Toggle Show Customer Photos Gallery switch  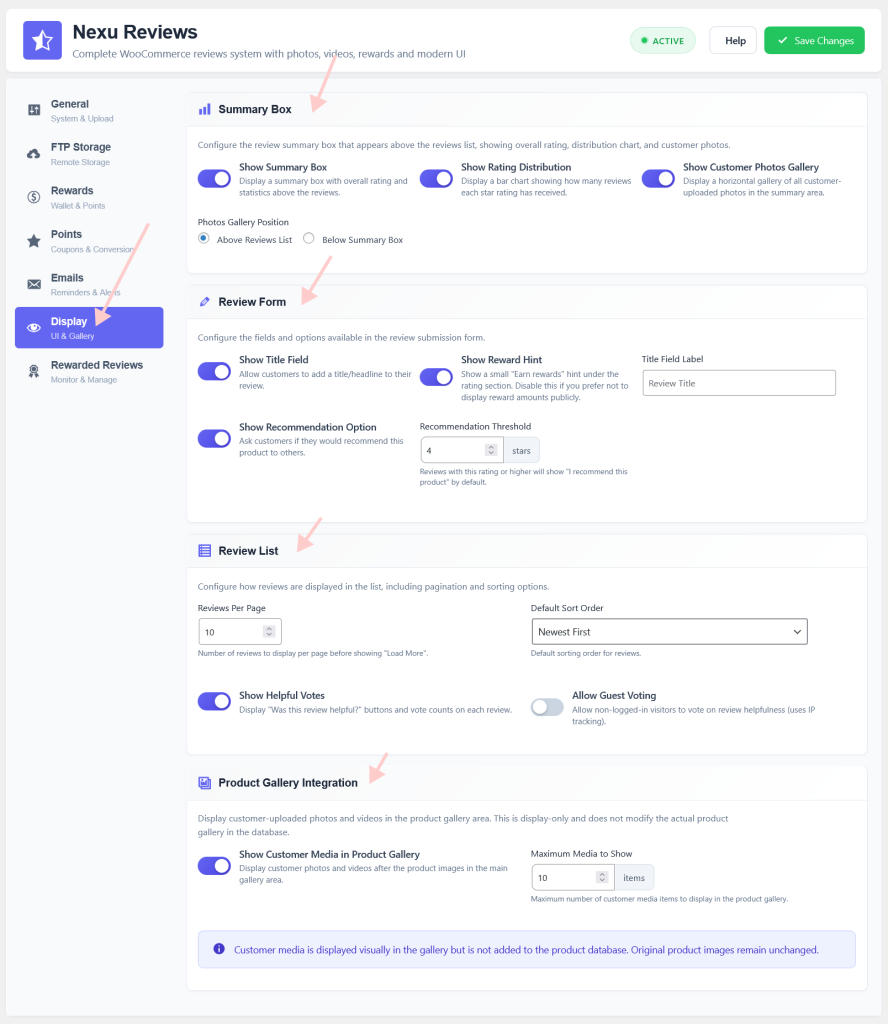tap(658, 179)
